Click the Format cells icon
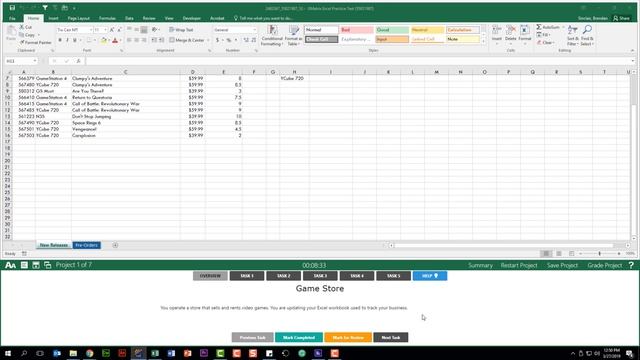The image size is (640, 360). pyautogui.click(x=525, y=33)
